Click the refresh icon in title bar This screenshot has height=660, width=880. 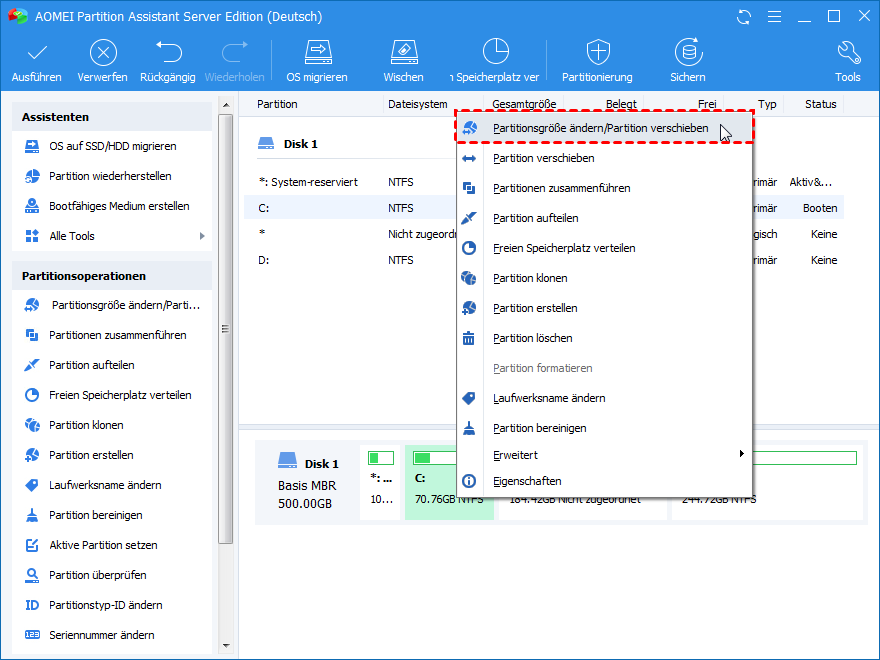tap(744, 17)
